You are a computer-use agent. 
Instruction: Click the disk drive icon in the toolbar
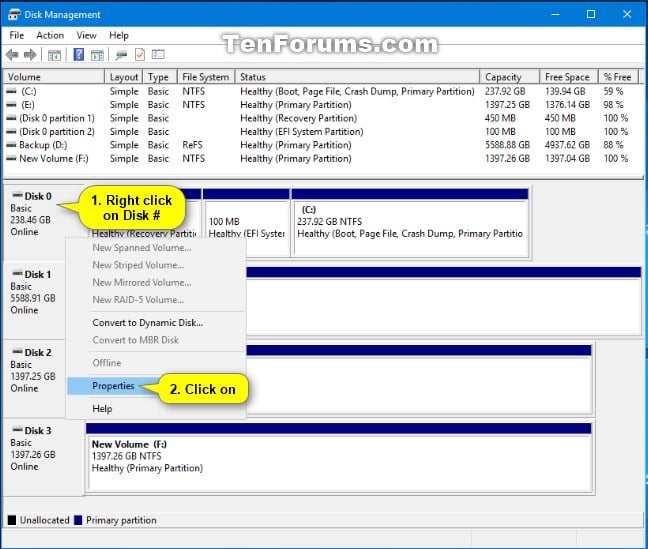[121, 55]
